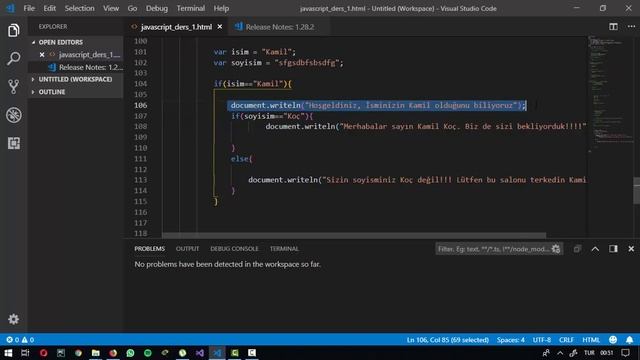Select the javascript_ders_1.html editor tab
Viewport: 640px width, 360px height.
[176, 27]
